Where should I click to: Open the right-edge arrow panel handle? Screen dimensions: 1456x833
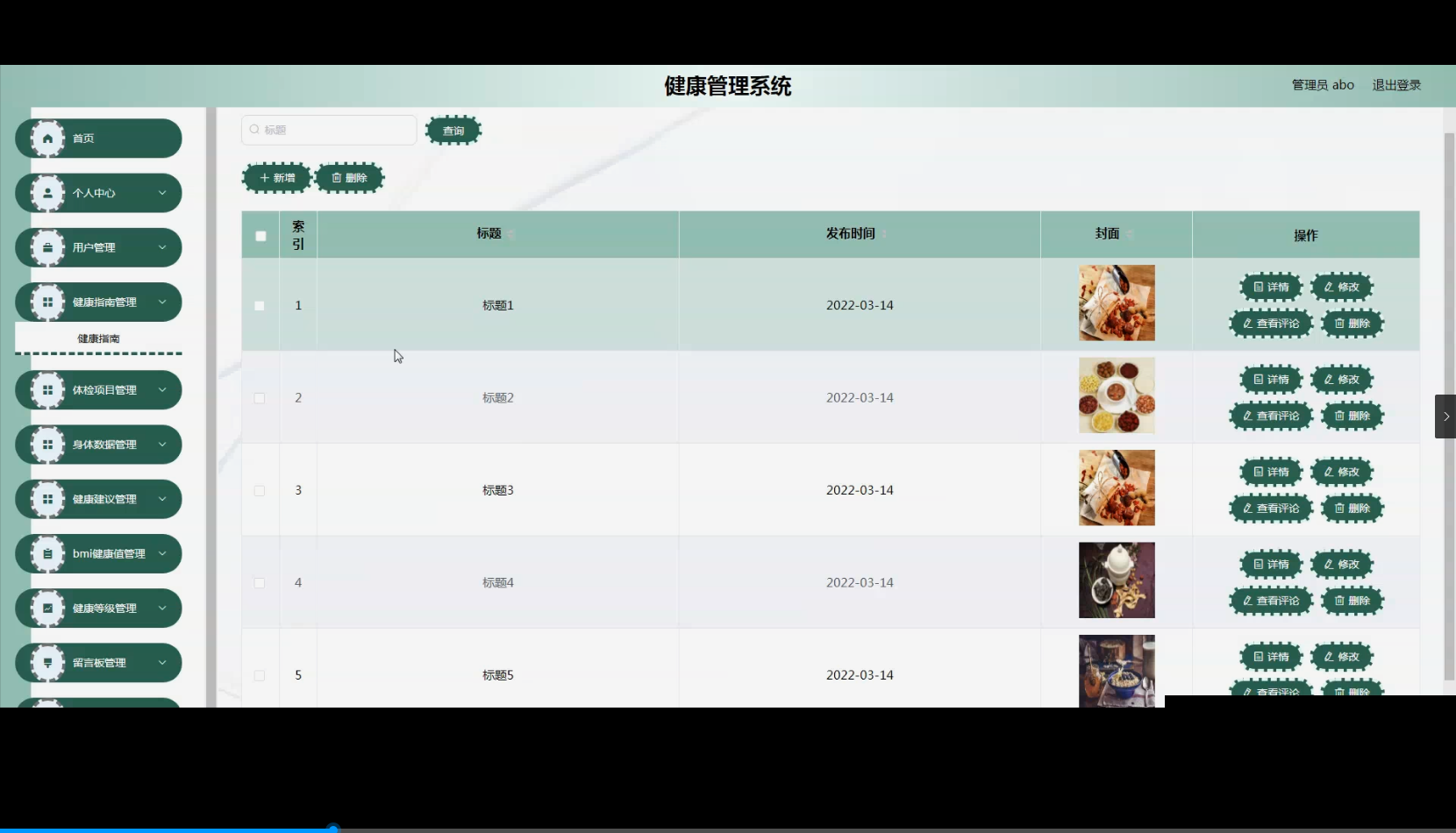[1445, 416]
